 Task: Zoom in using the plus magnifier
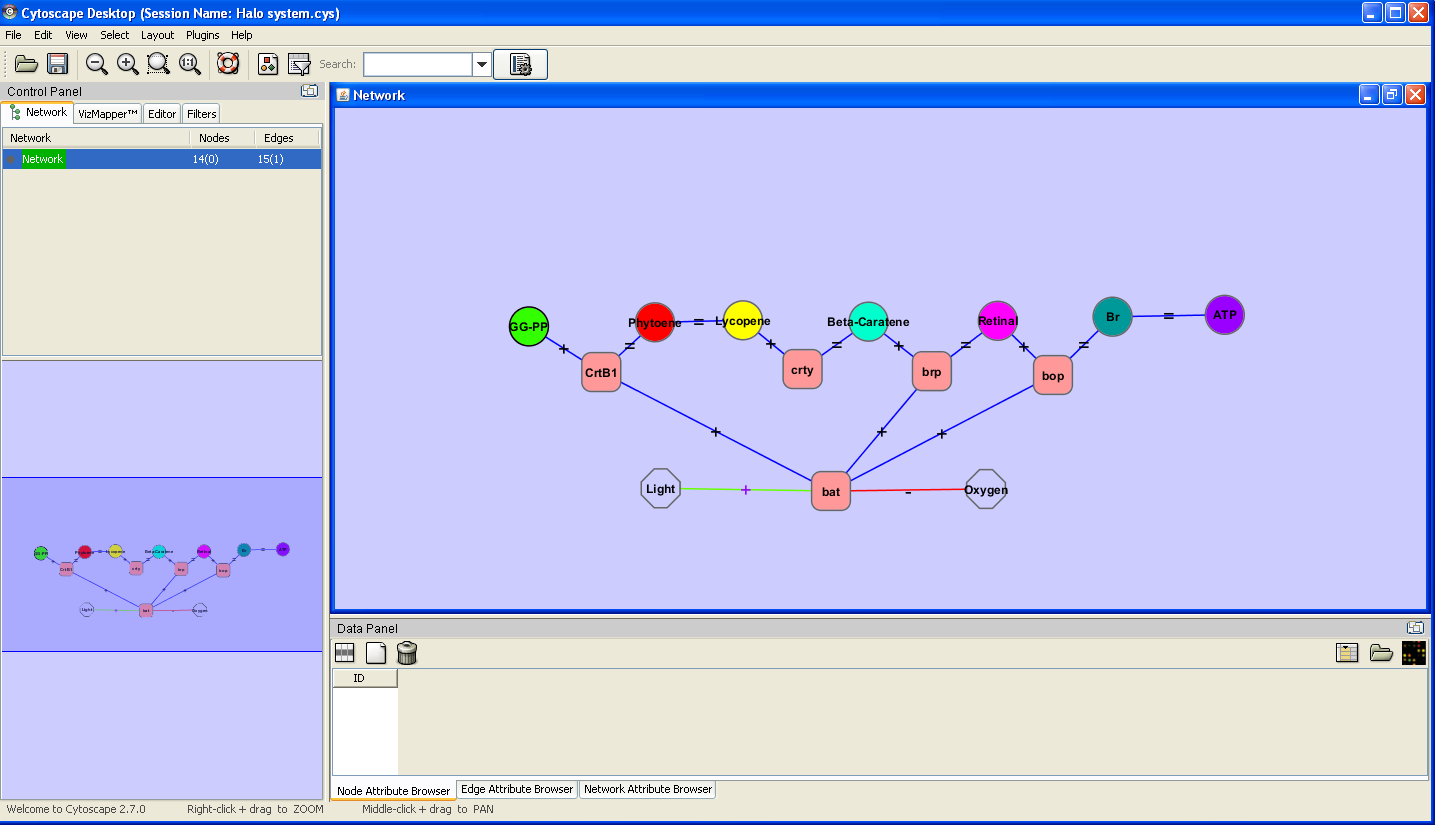coord(127,64)
